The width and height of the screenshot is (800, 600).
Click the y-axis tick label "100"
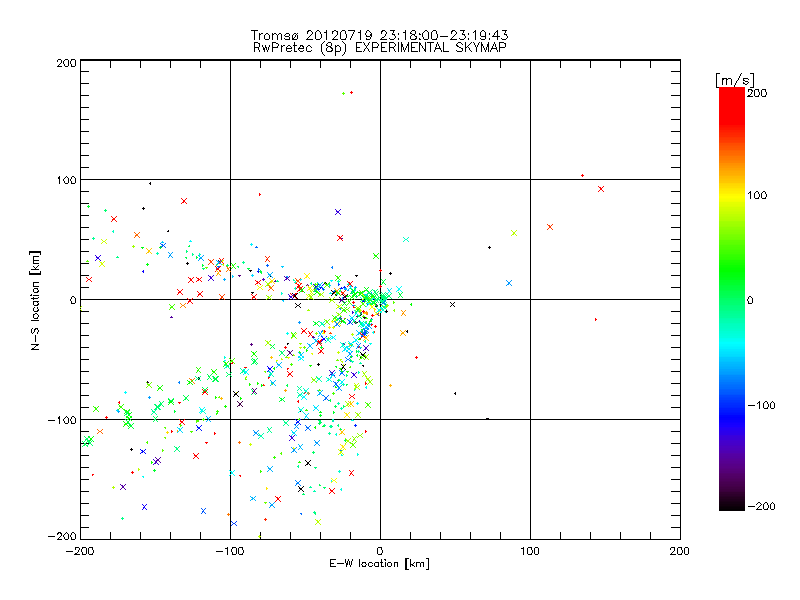pos(67,181)
